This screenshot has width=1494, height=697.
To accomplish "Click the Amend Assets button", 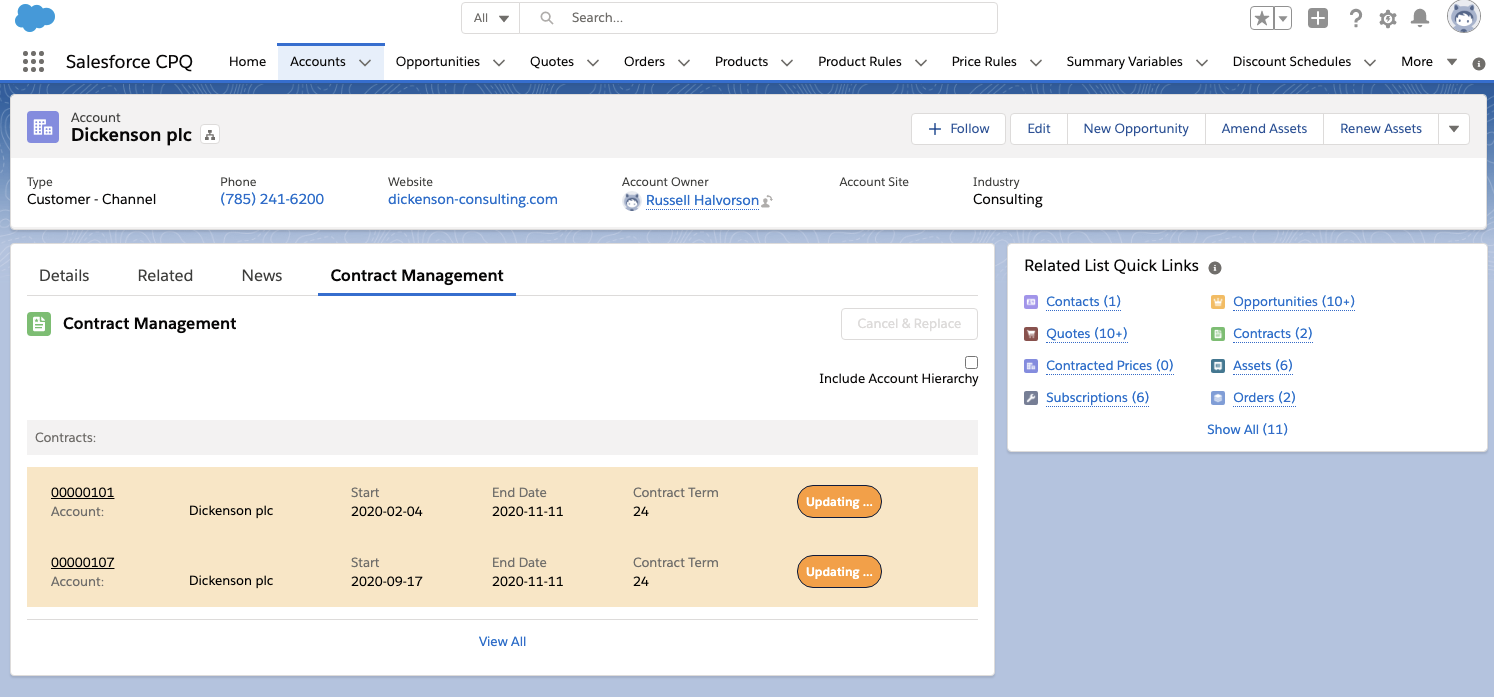I will 1264,129.
